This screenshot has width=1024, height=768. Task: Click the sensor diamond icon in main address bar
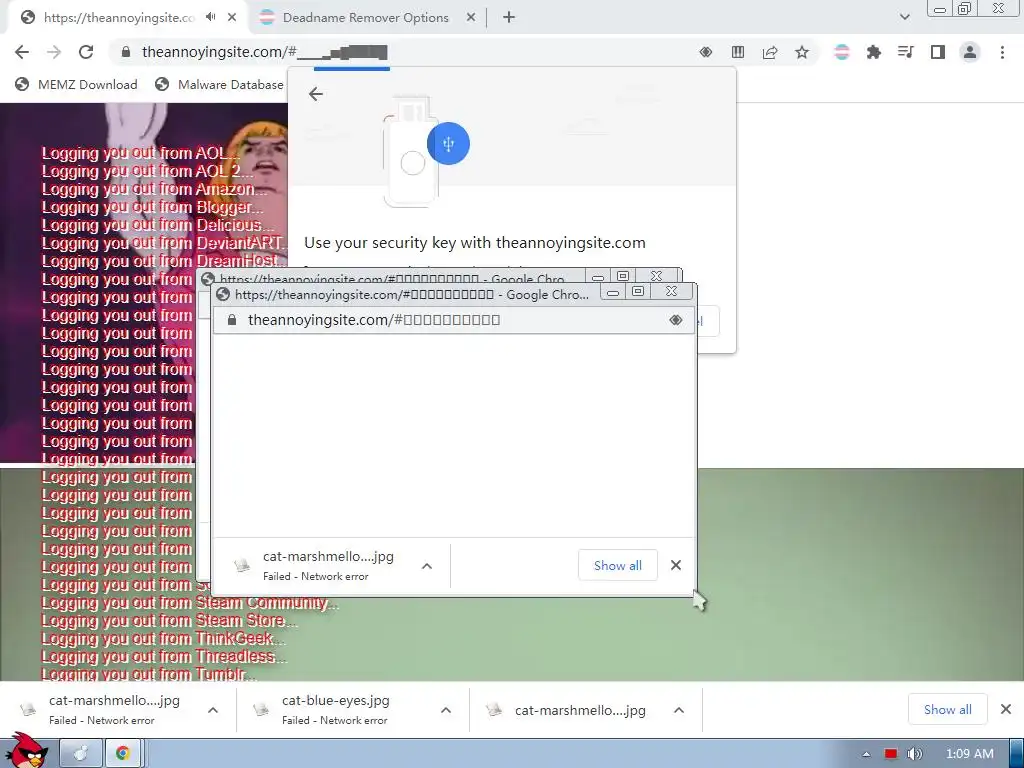click(706, 52)
